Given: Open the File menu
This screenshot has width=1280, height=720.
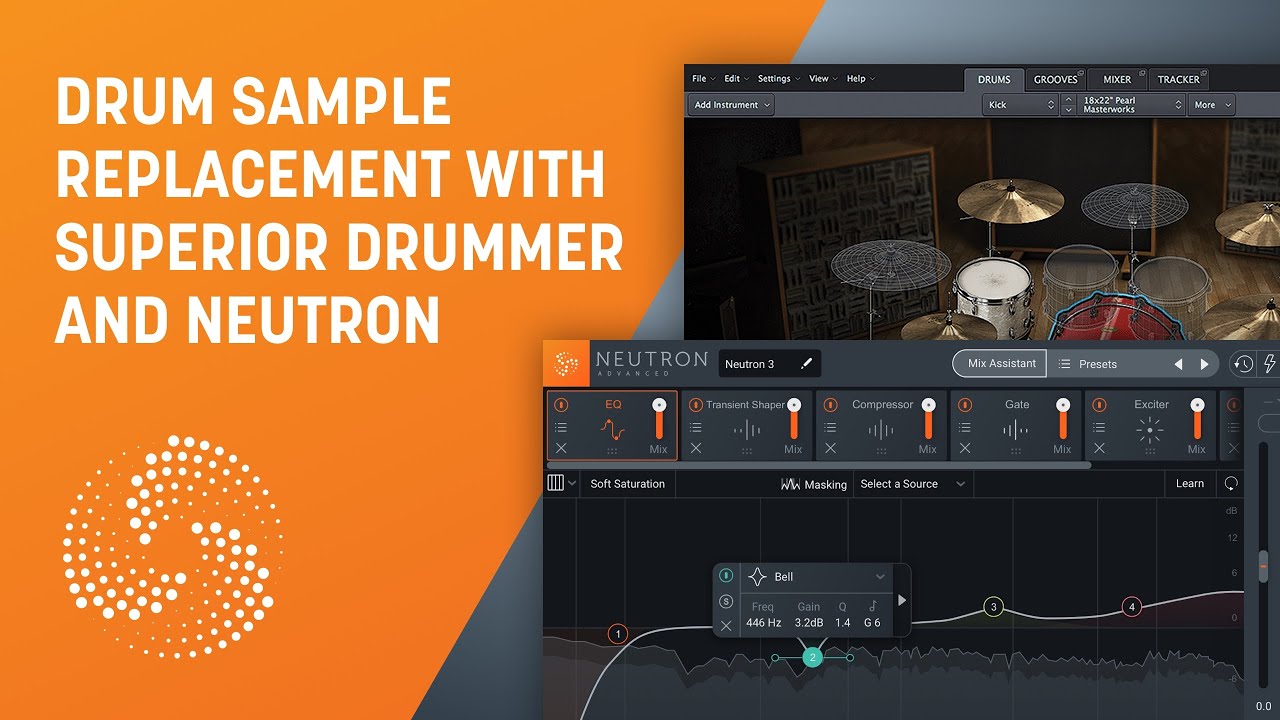Looking at the screenshot, I should click(x=702, y=79).
